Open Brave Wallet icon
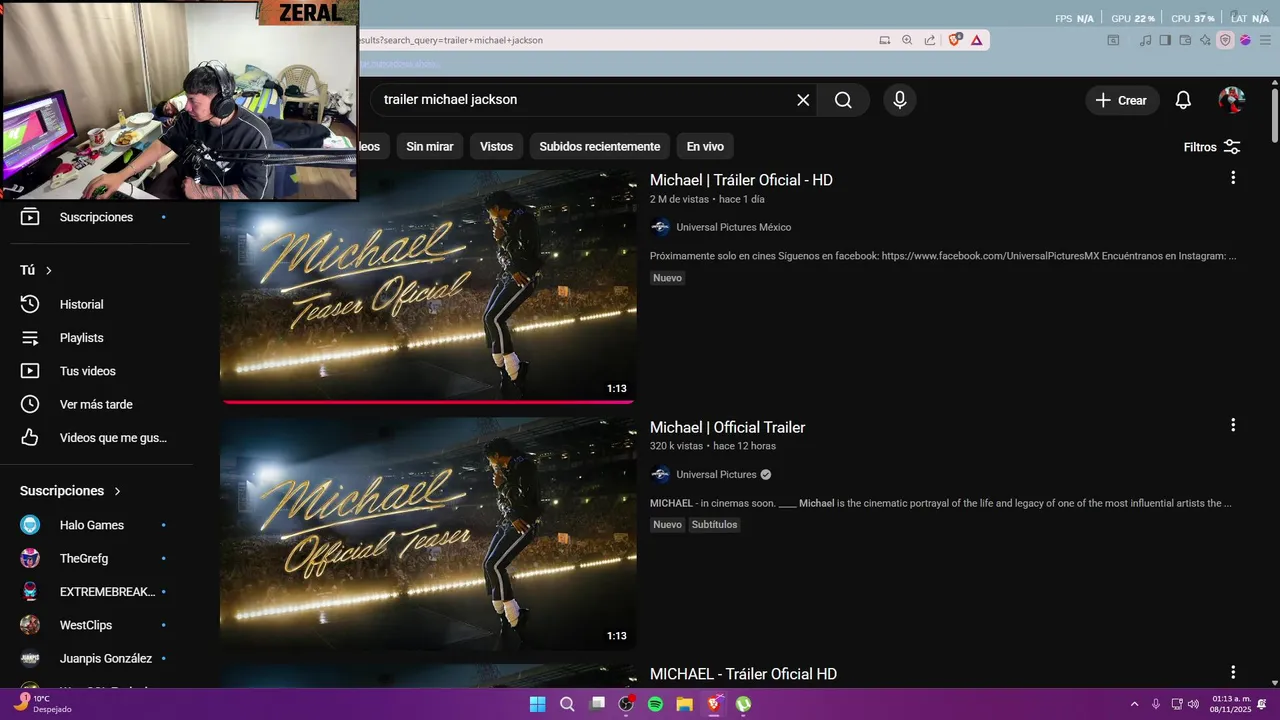Viewport: 1280px width, 720px height. coord(1185,40)
